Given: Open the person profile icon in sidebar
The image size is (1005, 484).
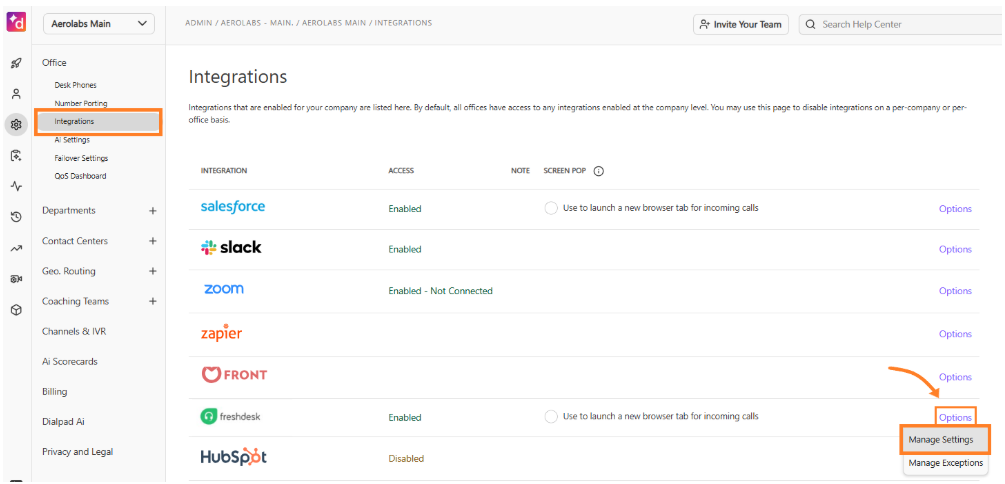Looking at the screenshot, I should (x=17, y=94).
